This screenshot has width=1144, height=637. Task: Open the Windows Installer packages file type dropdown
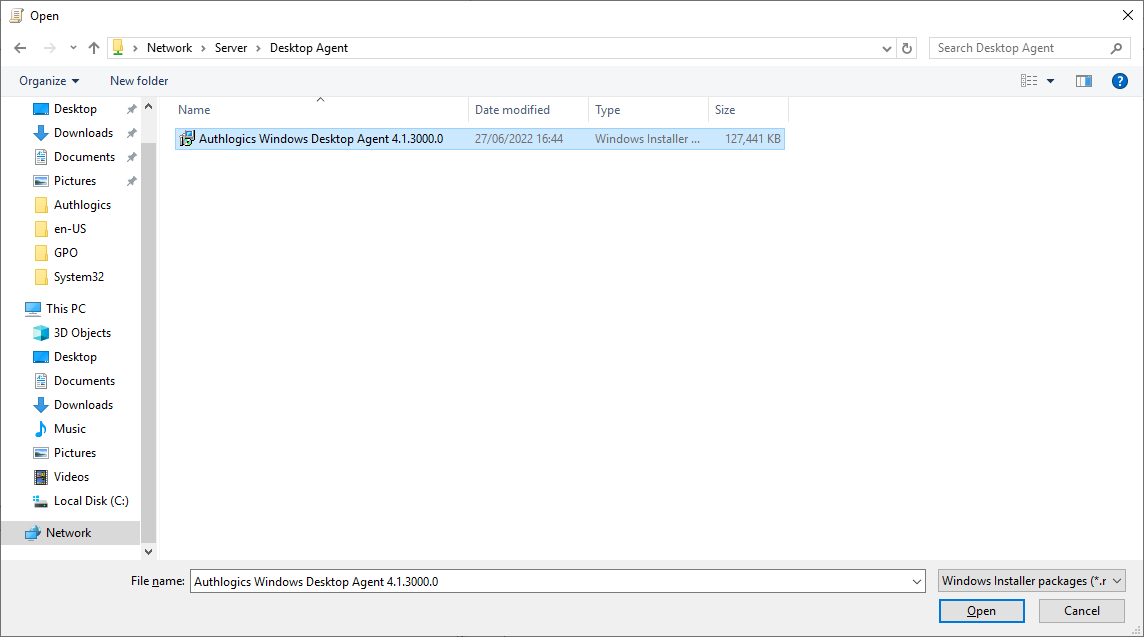[x=1032, y=582]
